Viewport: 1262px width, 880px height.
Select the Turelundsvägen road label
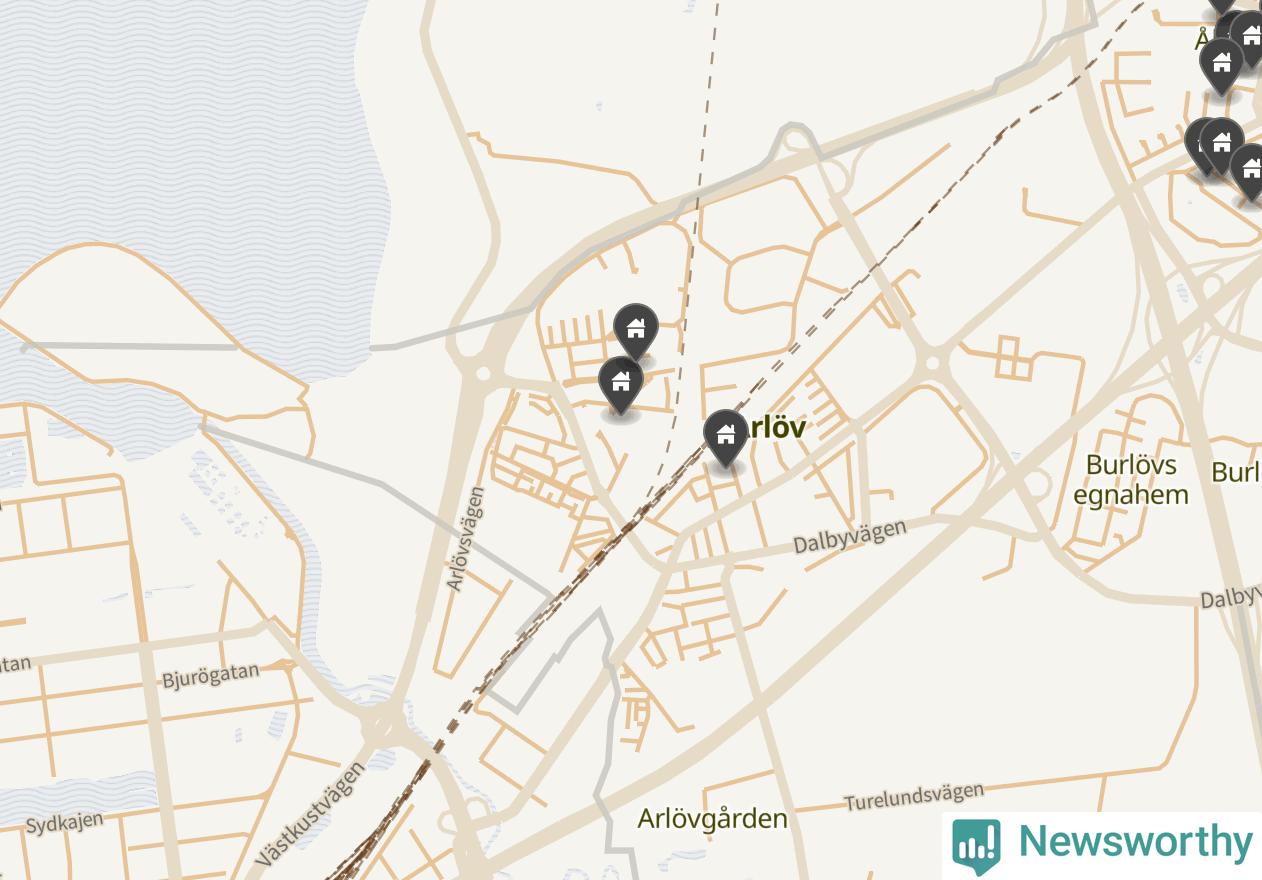click(914, 797)
